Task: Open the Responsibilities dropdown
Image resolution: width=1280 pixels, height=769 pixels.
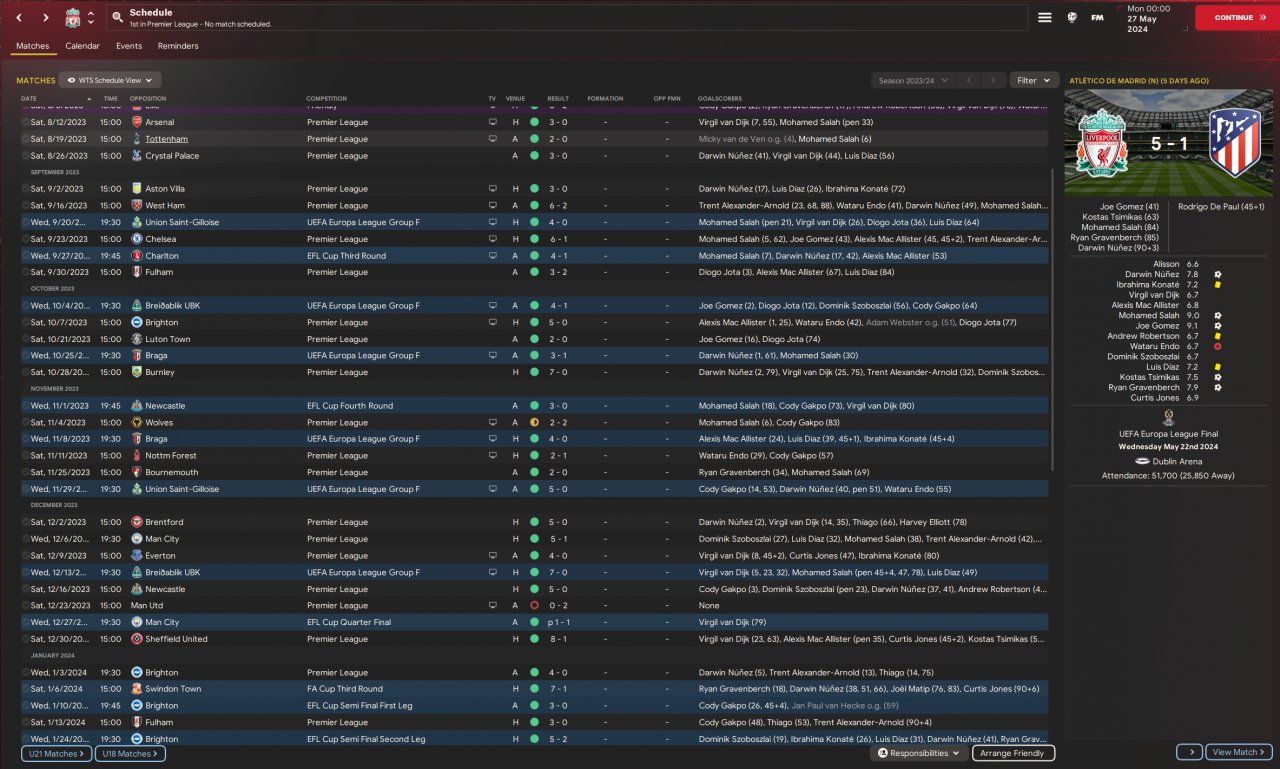Action: coord(919,753)
